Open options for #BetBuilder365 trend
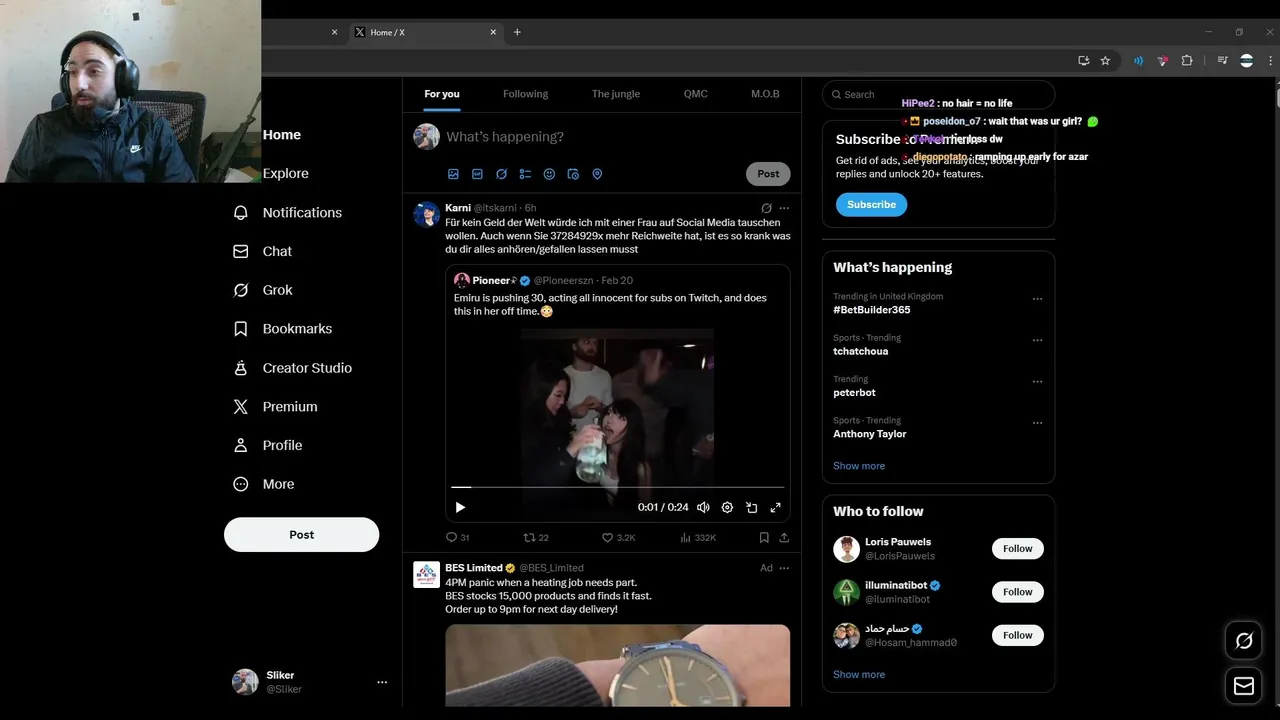The image size is (1280, 720). pos(1037,299)
